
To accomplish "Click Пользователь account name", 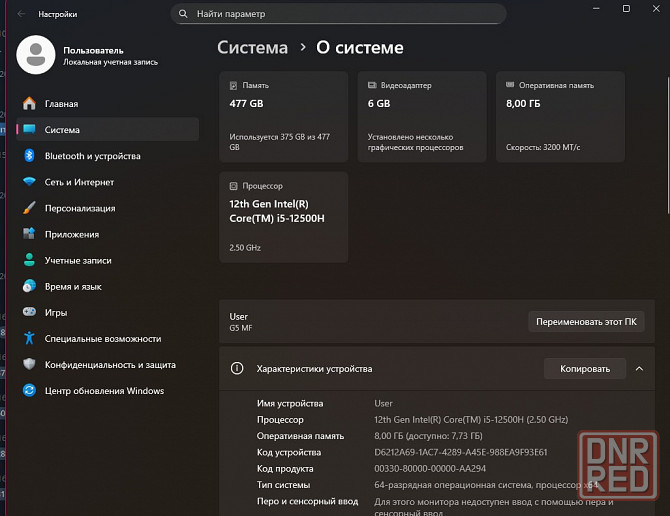I will click(93, 50).
